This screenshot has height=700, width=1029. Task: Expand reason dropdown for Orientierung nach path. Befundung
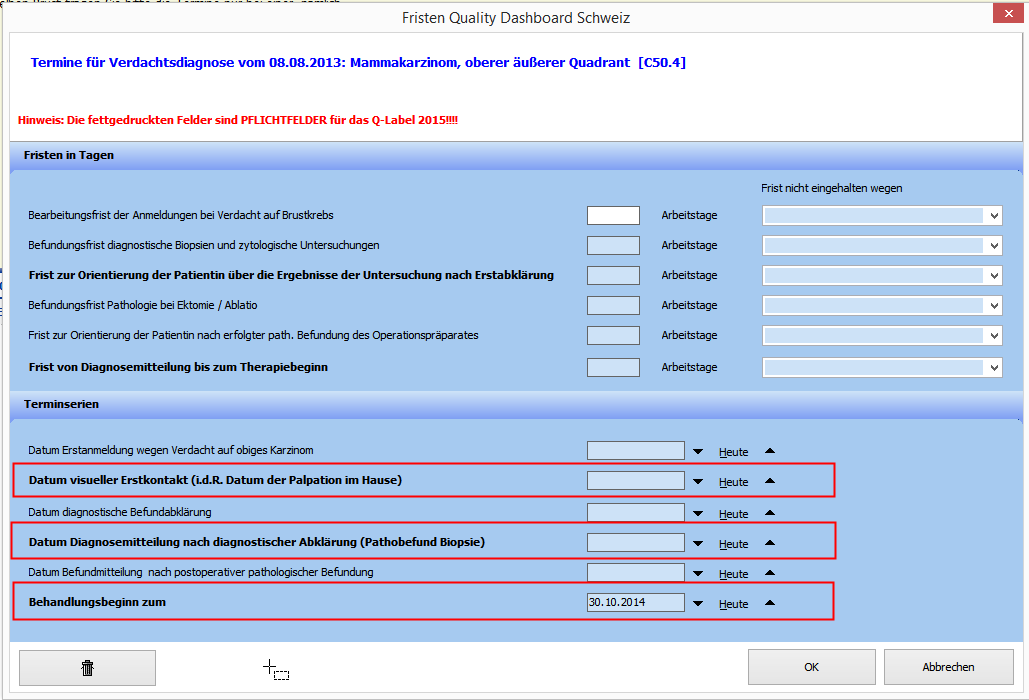994,335
